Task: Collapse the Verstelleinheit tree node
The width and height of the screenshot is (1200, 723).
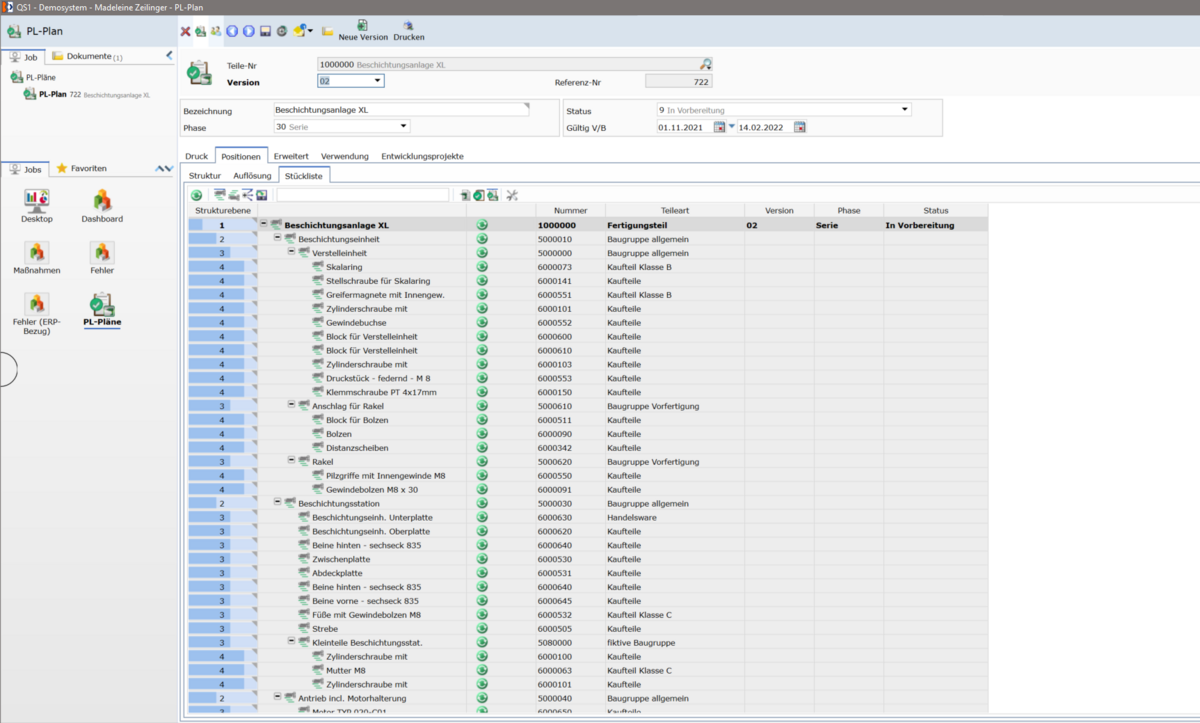Action: pos(291,253)
